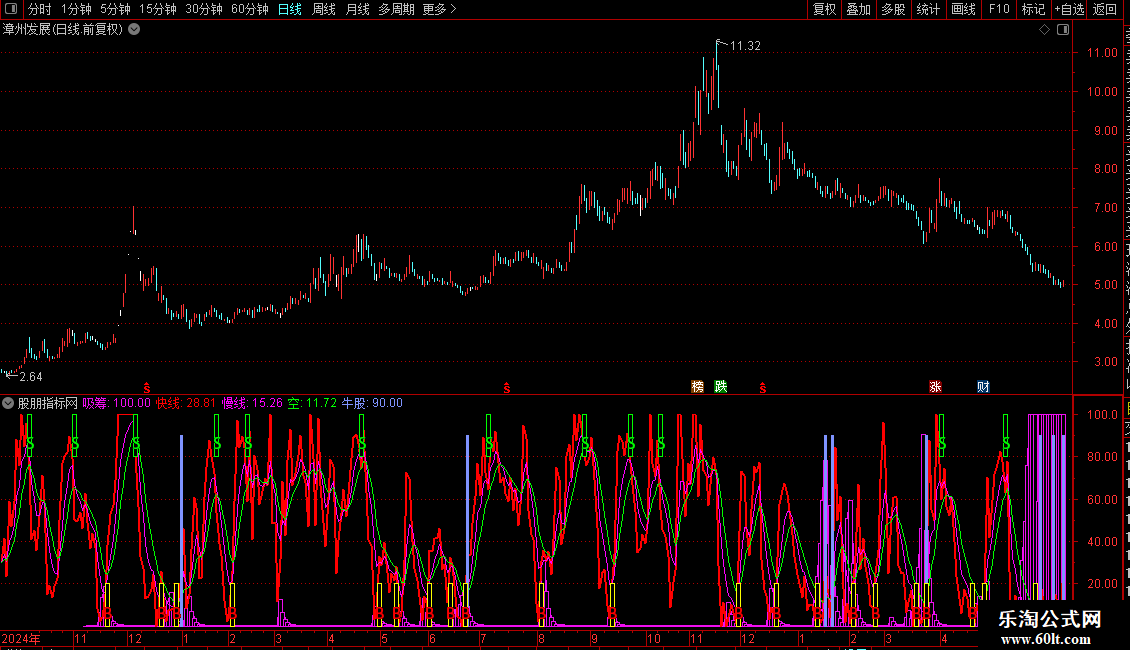Activate the 画线 drawing tool

(964, 9)
